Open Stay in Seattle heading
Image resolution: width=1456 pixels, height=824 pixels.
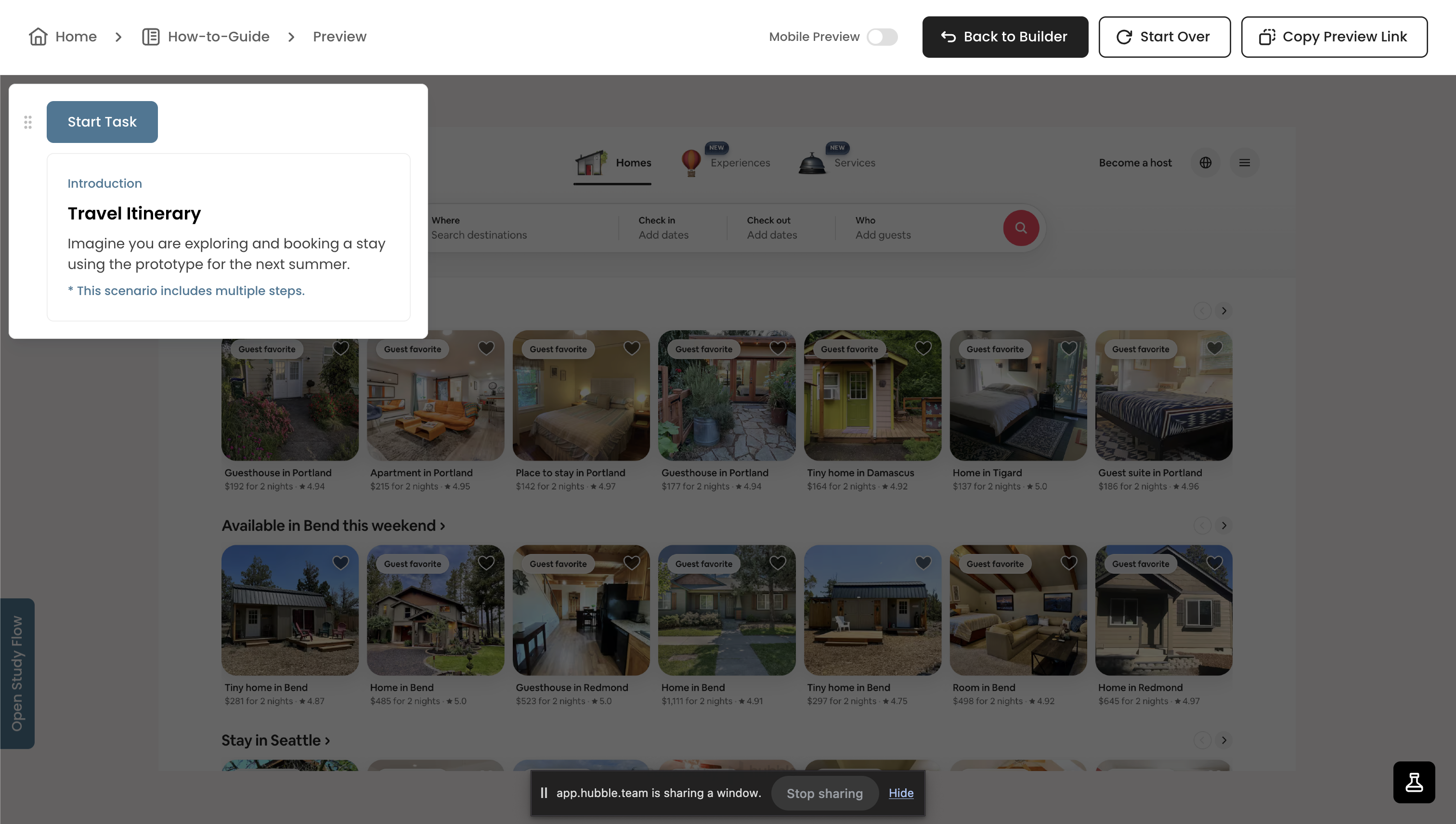click(276, 740)
